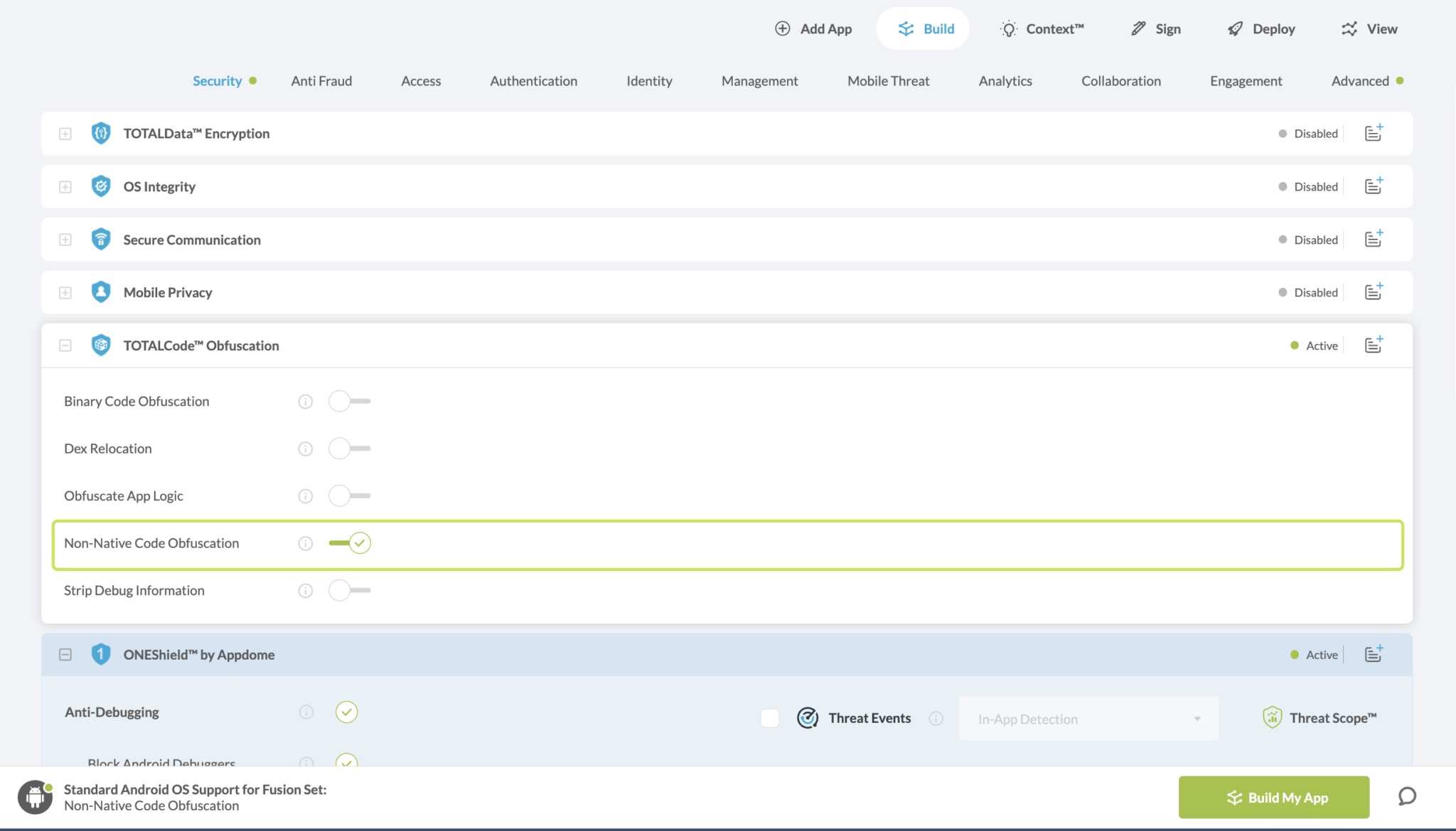The image size is (1456, 831).
Task: Select the Build icon in top navigation
Action: point(905,28)
